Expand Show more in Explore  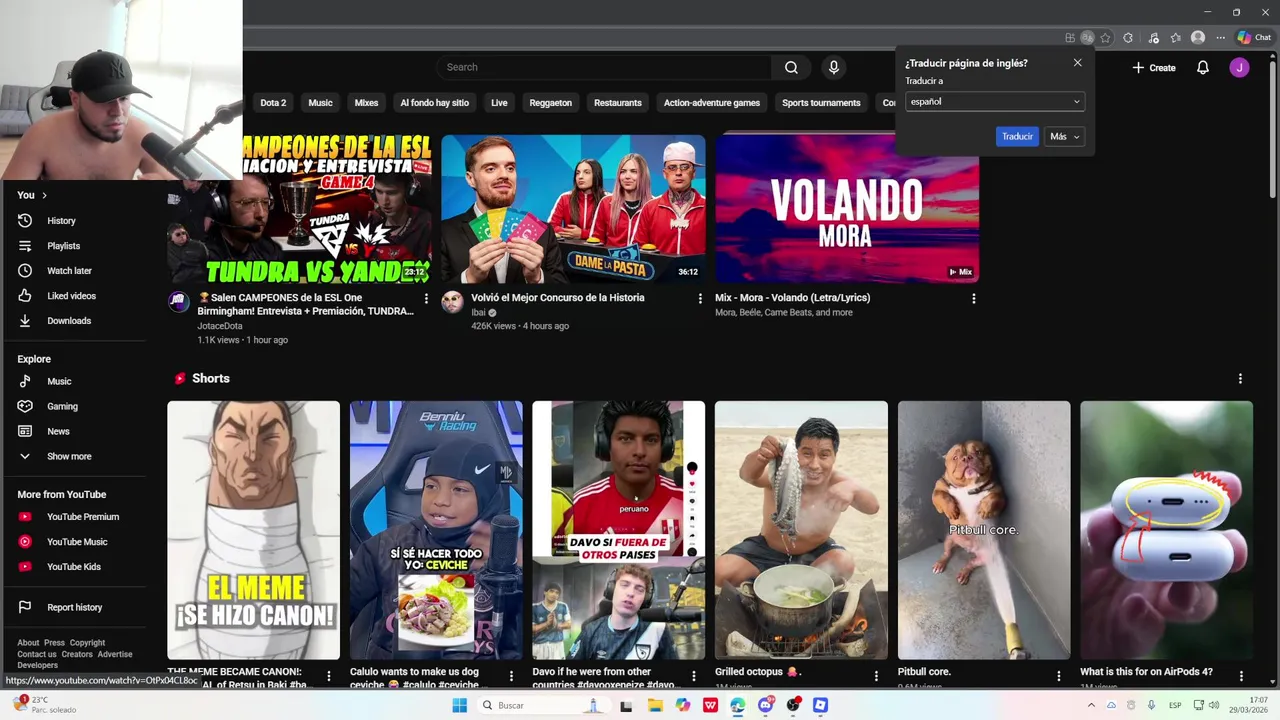pos(68,456)
